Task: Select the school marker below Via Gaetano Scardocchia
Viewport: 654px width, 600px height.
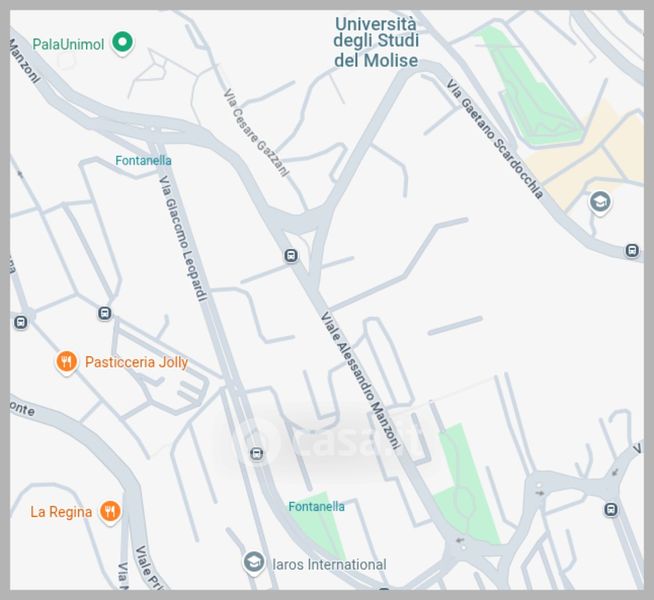Action: tap(600, 203)
